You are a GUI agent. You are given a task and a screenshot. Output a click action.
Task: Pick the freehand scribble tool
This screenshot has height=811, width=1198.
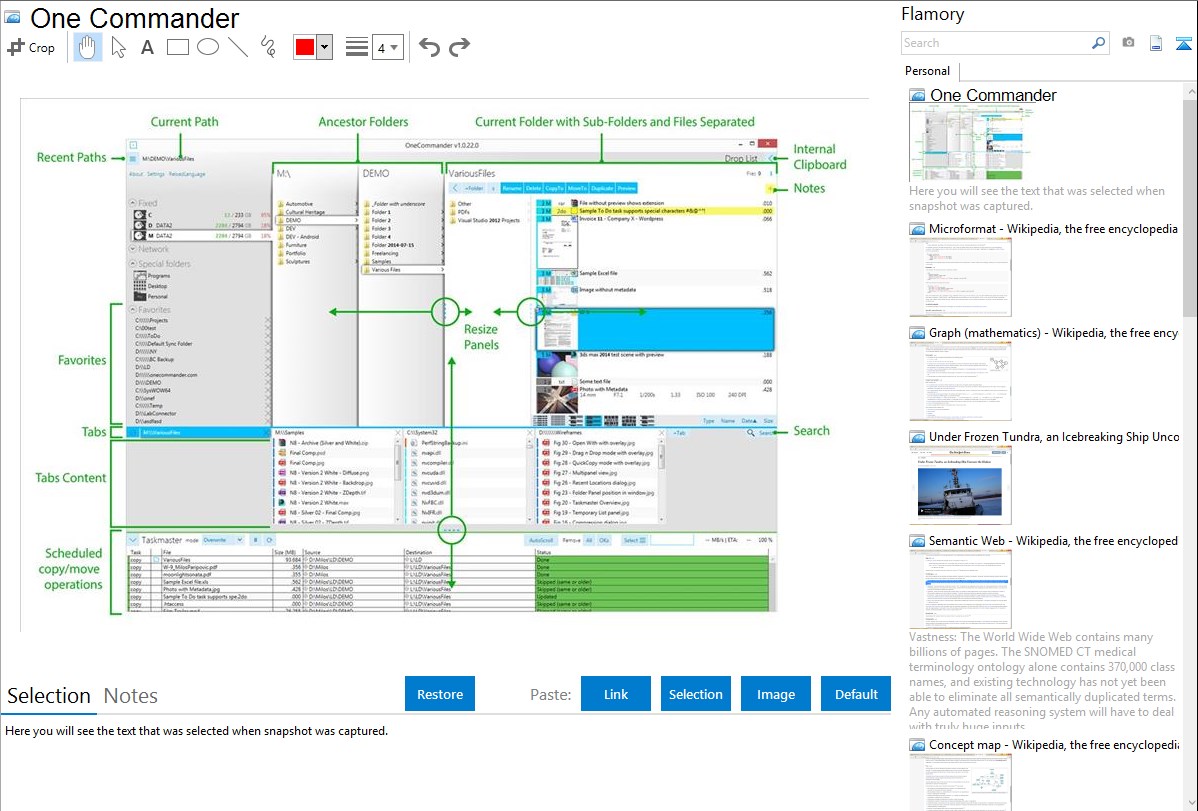(x=268, y=47)
